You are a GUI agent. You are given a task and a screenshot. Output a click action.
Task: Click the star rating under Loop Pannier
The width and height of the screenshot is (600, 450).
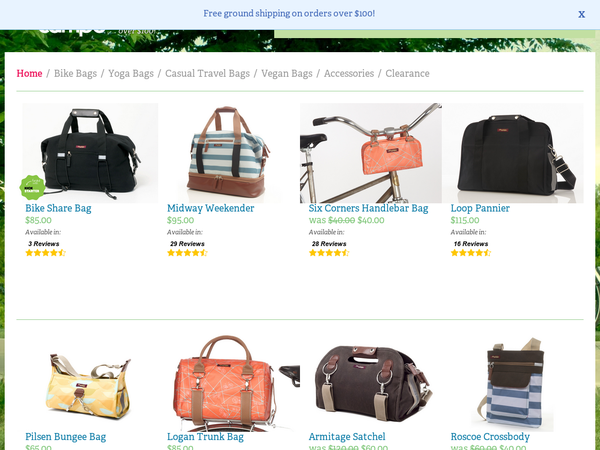click(x=471, y=253)
